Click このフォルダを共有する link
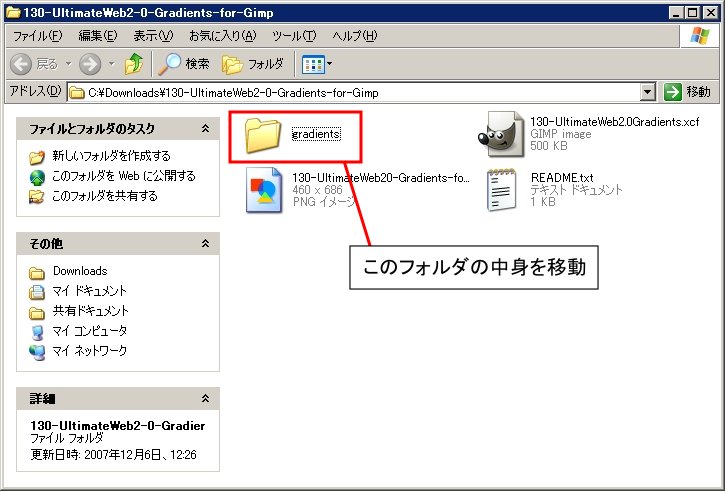The height and width of the screenshot is (491, 725). point(104,196)
